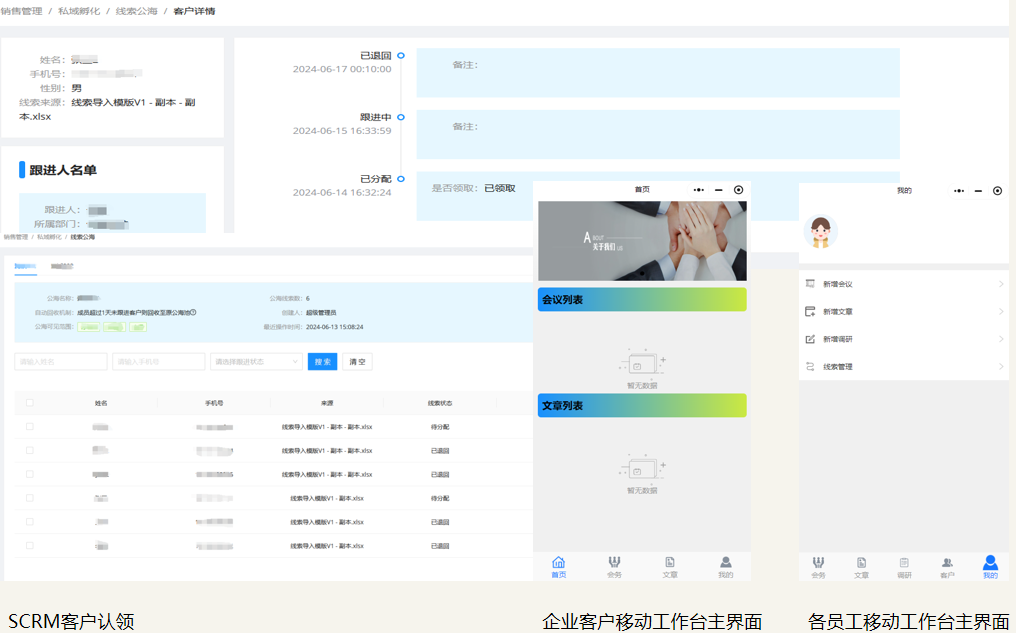Click the 清空 clear button
1016x633 pixels.
point(357,362)
